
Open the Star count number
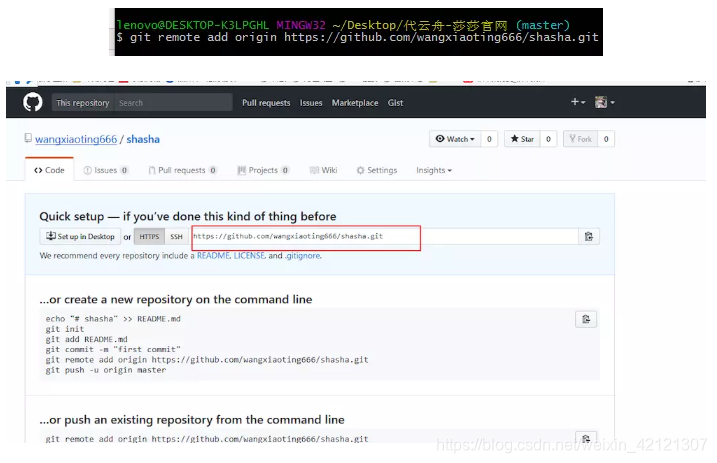click(x=548, y=139)
